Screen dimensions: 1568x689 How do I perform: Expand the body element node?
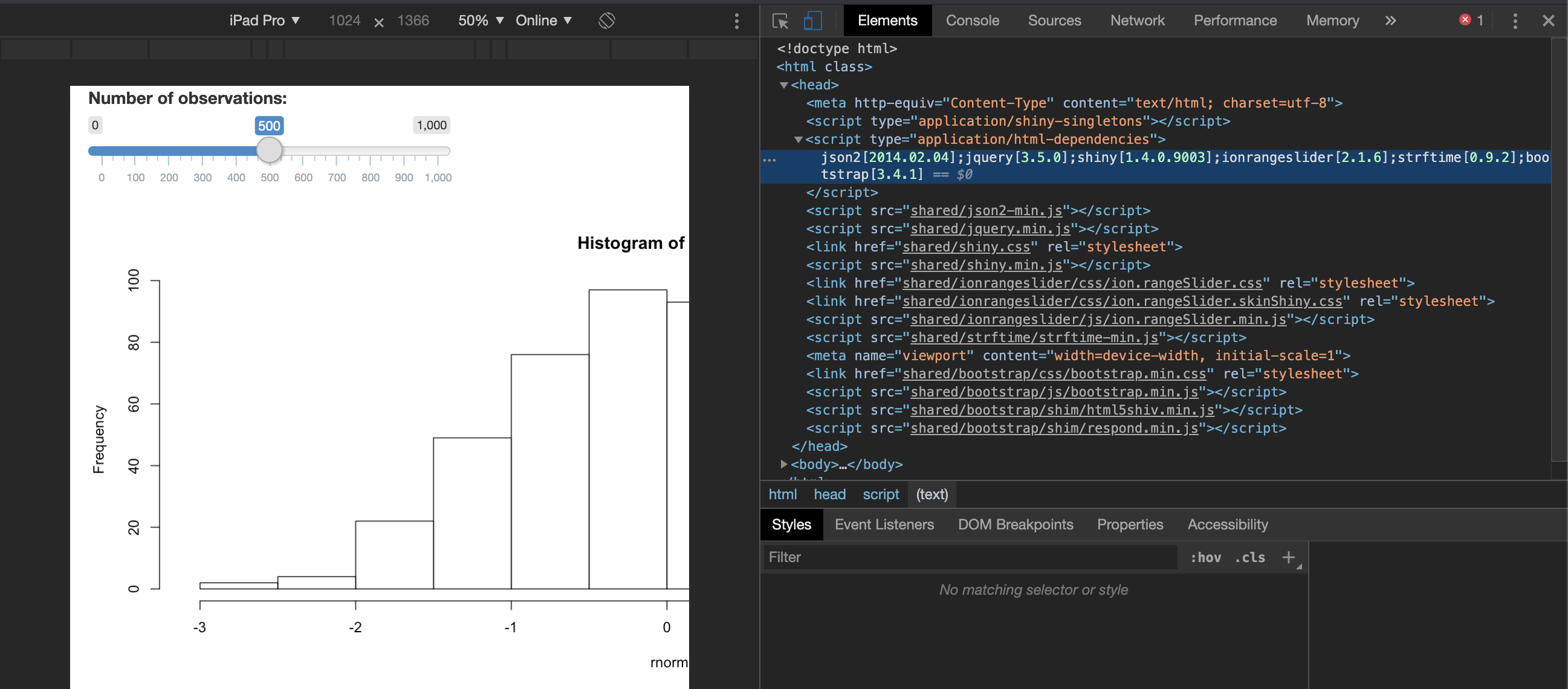coord(784,464)
